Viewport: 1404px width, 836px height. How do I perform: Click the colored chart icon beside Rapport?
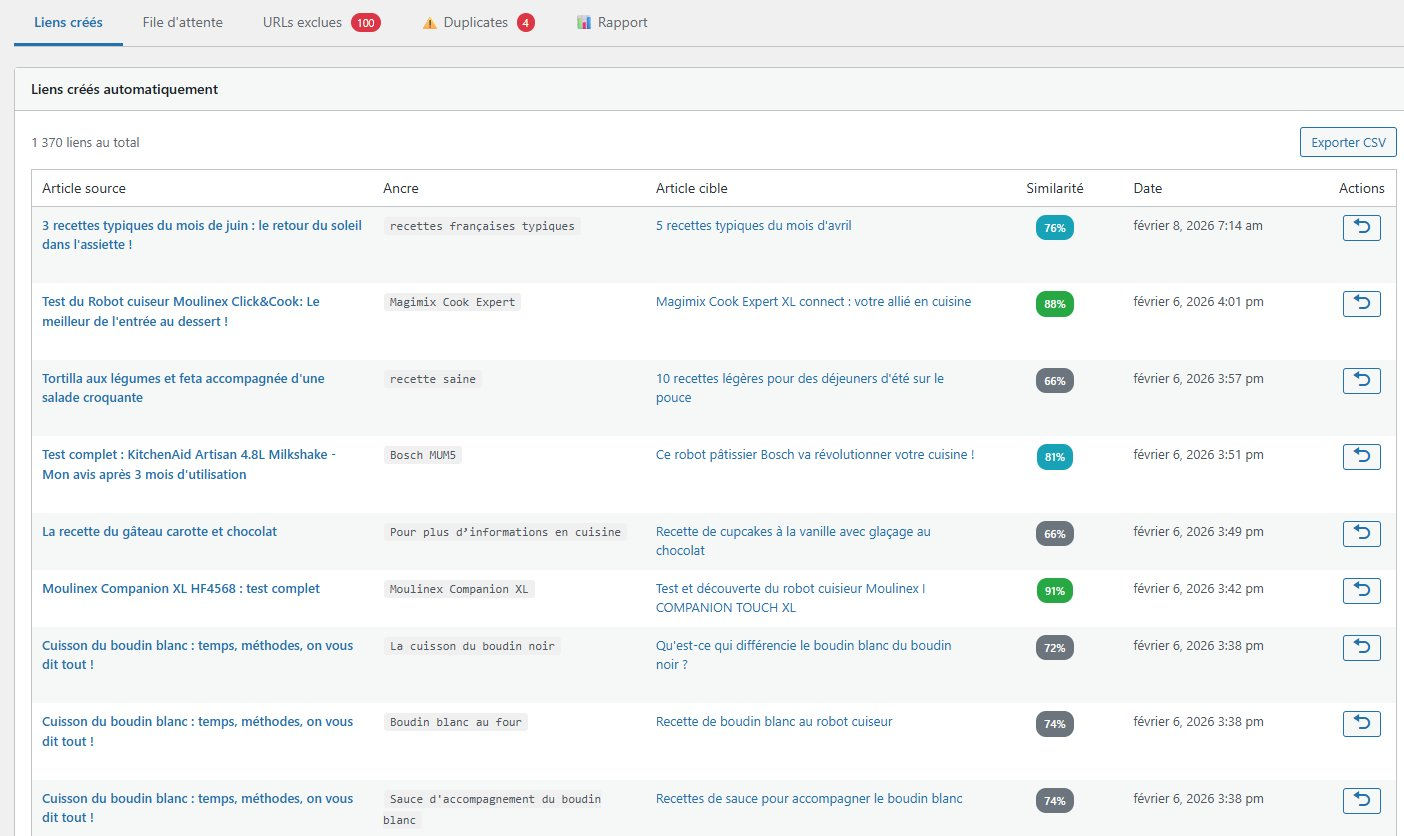(x=583, y=21)
